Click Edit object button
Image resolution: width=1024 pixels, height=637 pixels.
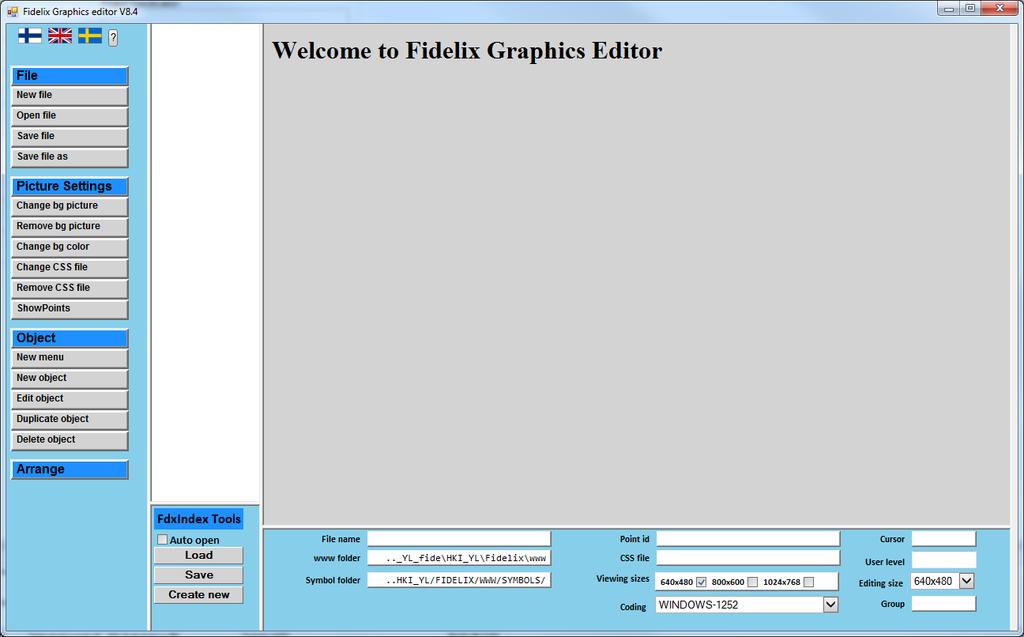[69, 399]
